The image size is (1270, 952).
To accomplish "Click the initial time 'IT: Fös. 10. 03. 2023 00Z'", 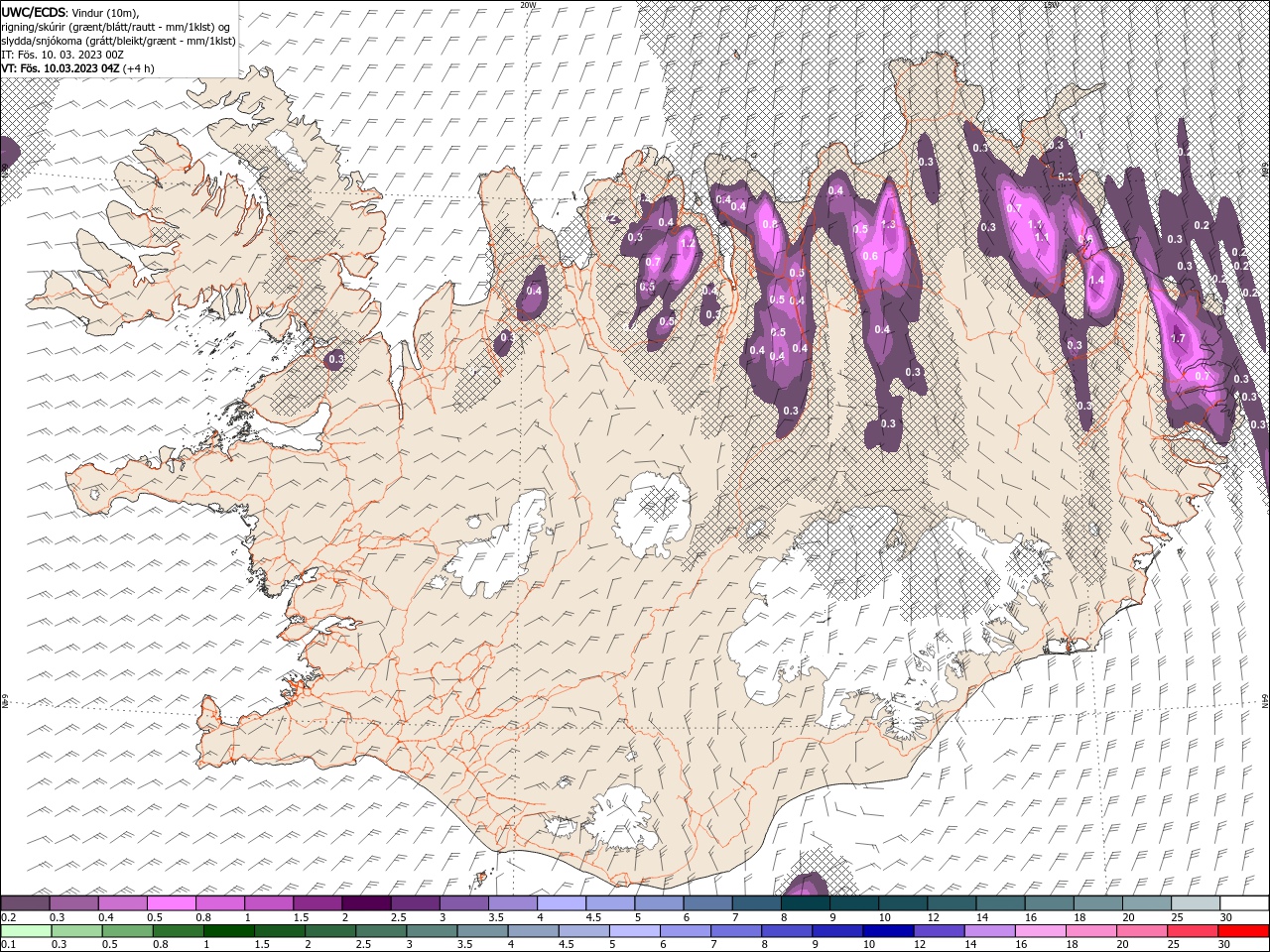I will 63,55.
